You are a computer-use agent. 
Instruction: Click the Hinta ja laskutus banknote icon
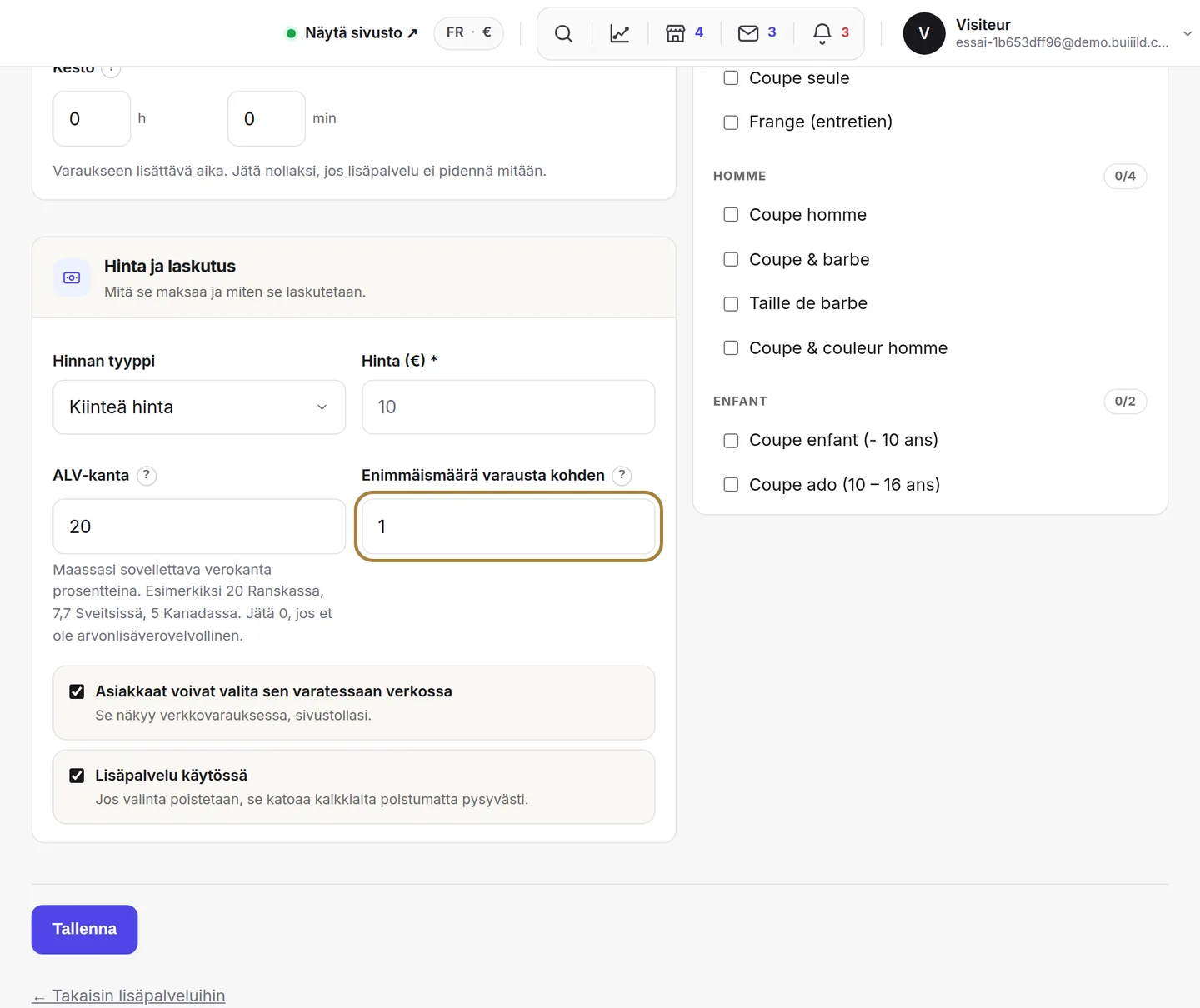click(72, 277)
